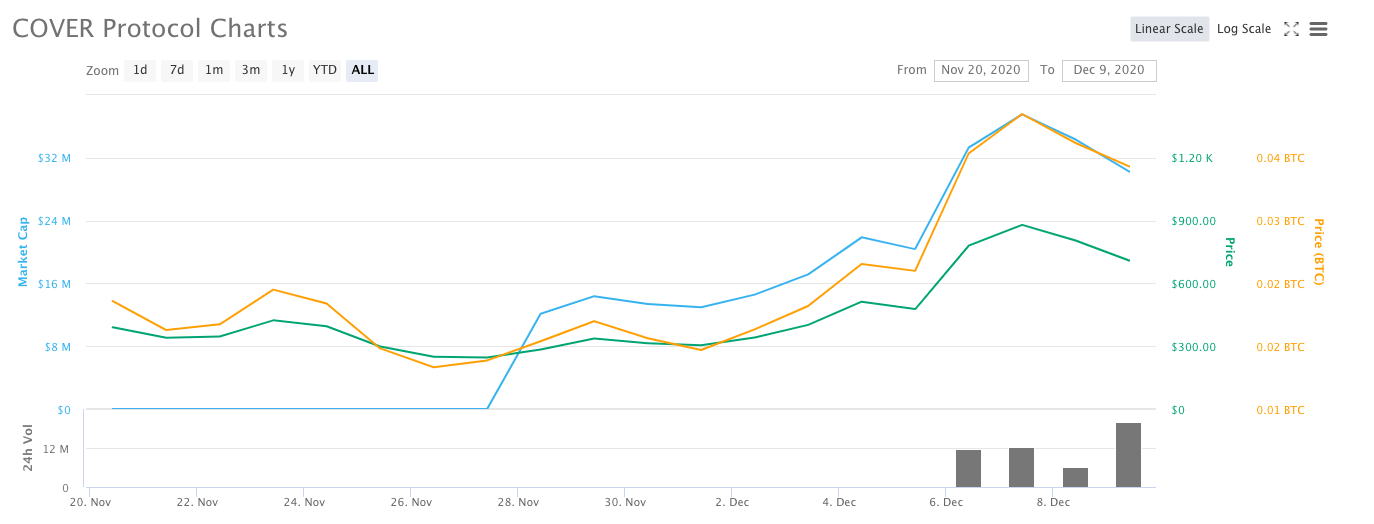Screen dimensions: 1374x524
Task: Select the 7d zoom range
Action: (x=177, y=70)
